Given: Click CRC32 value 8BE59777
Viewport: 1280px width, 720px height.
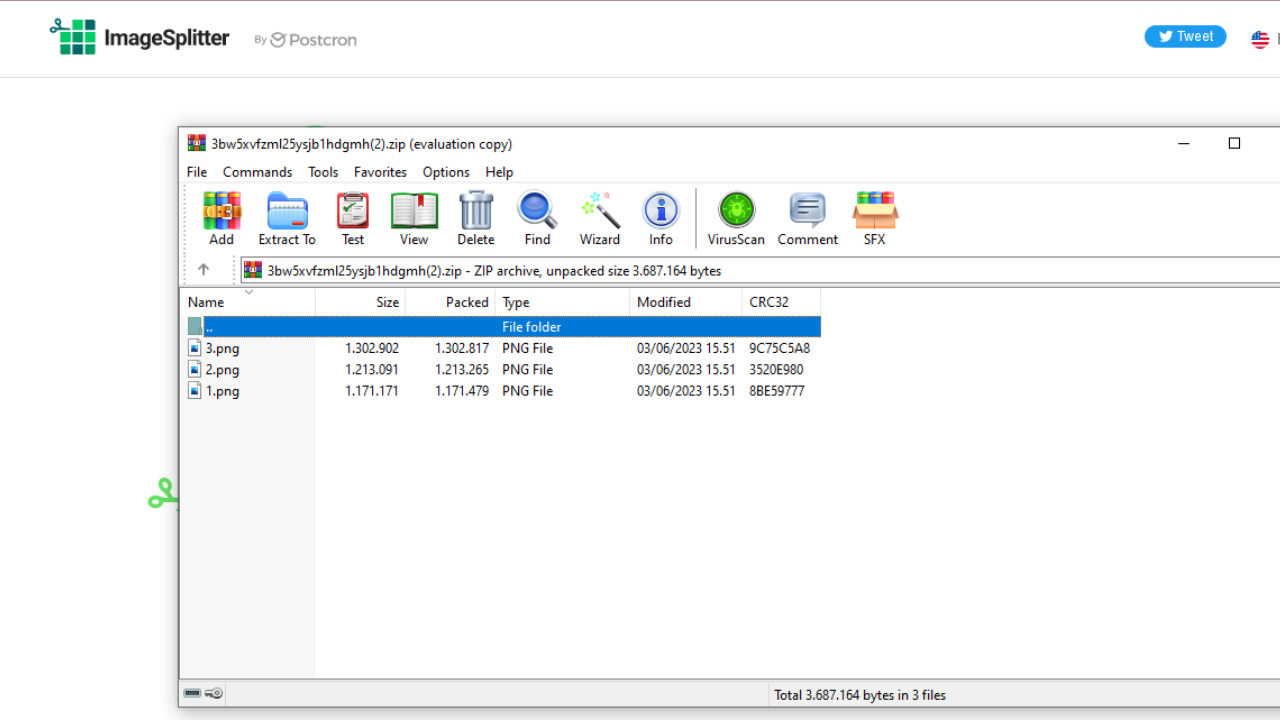Looking at the screenshot, I should [x=777, y=391].
